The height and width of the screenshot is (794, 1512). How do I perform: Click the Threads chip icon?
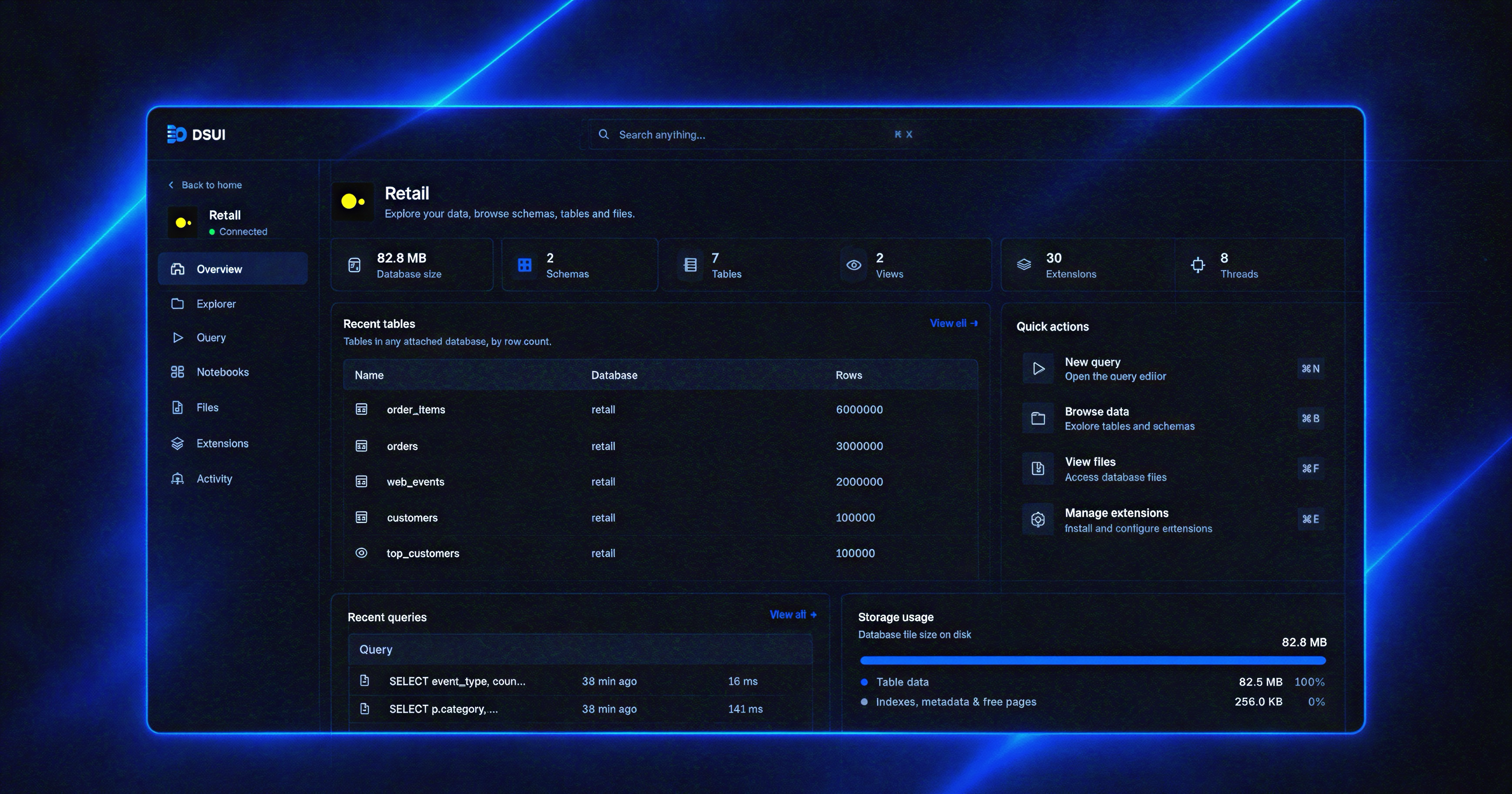1198,265
